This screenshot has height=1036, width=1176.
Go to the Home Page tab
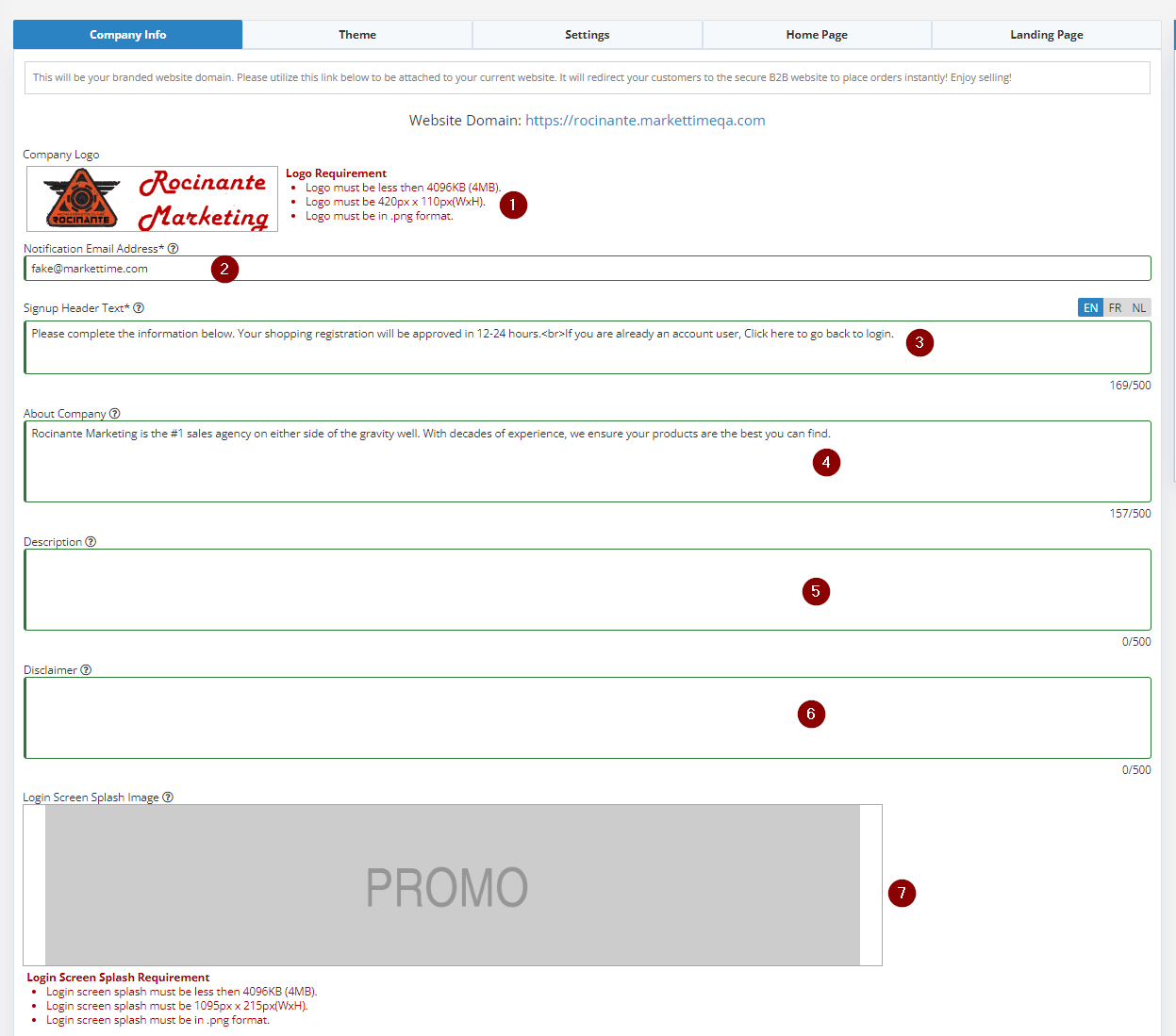point(817,34)
